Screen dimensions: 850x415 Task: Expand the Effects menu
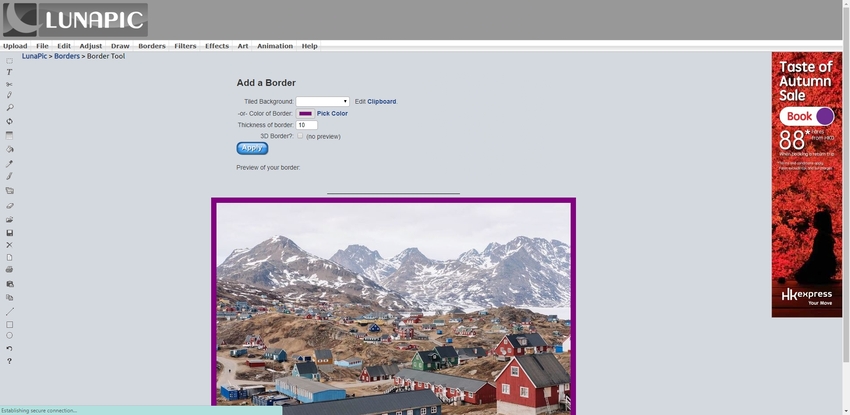point(217,46)
